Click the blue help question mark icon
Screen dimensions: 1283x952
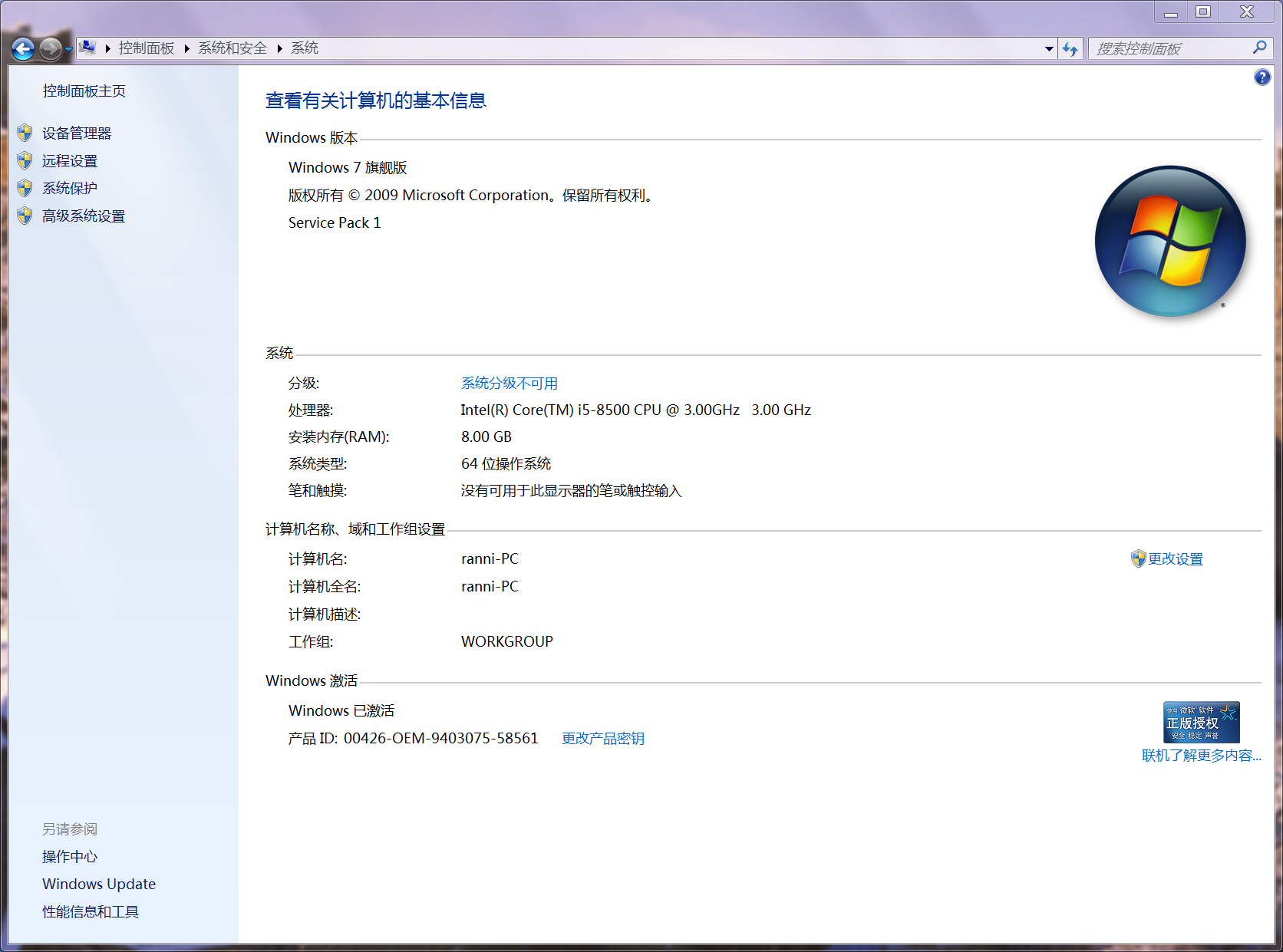[1262, 77]
